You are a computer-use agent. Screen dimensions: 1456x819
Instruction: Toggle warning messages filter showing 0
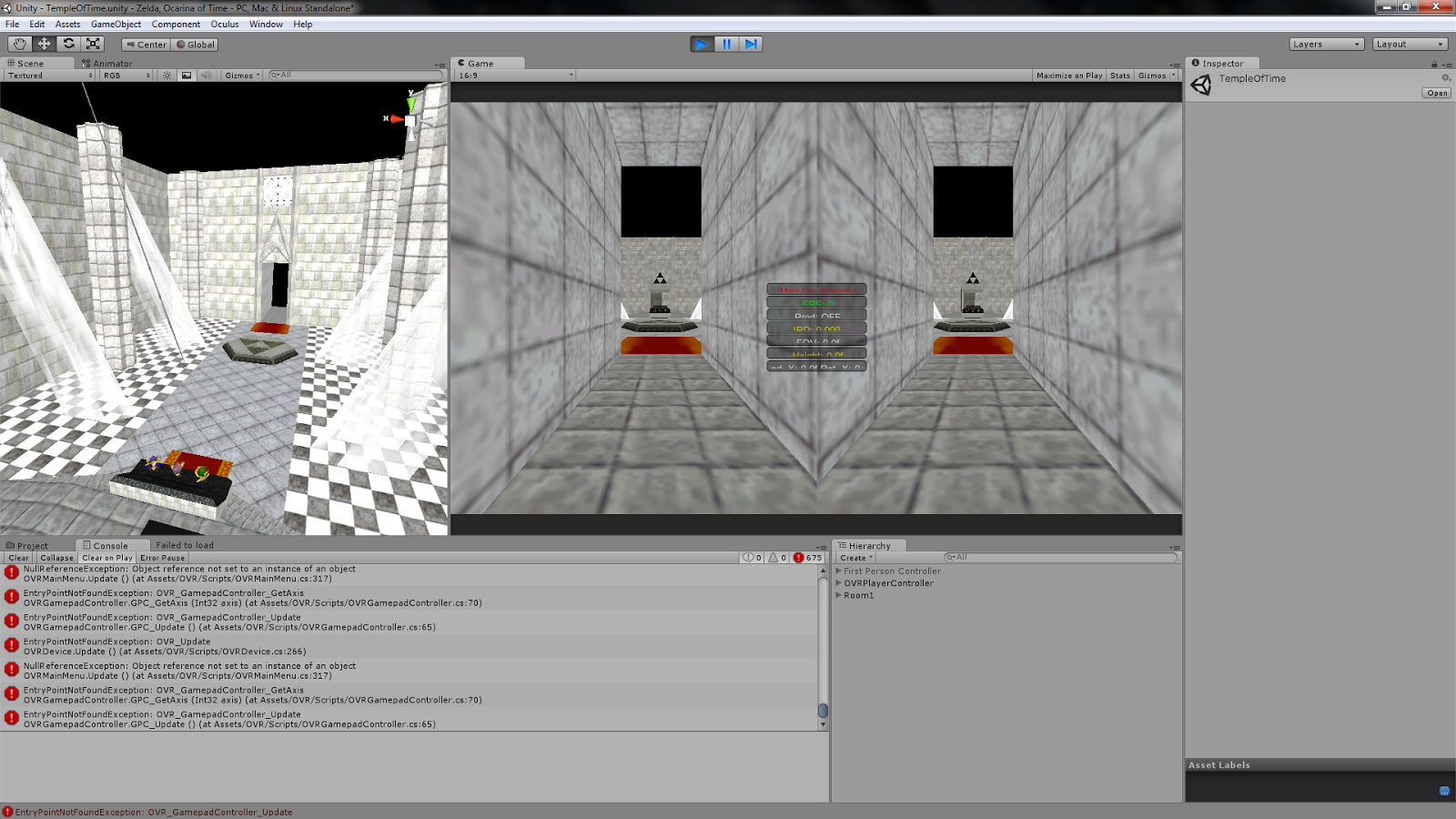click(777, 558)
